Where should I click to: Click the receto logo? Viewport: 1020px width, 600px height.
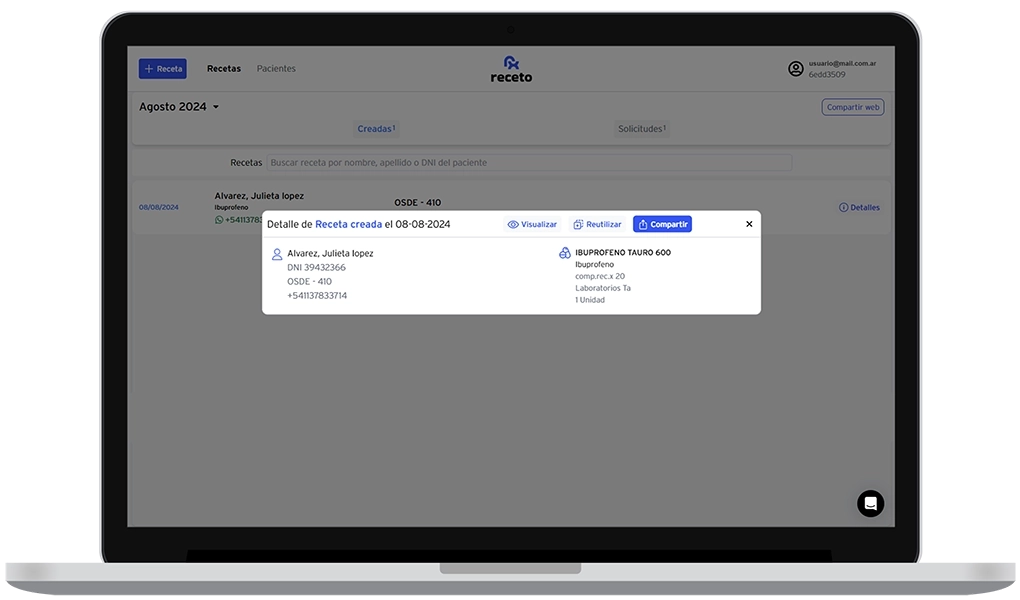pyautogui.click(x=511, y=70)
